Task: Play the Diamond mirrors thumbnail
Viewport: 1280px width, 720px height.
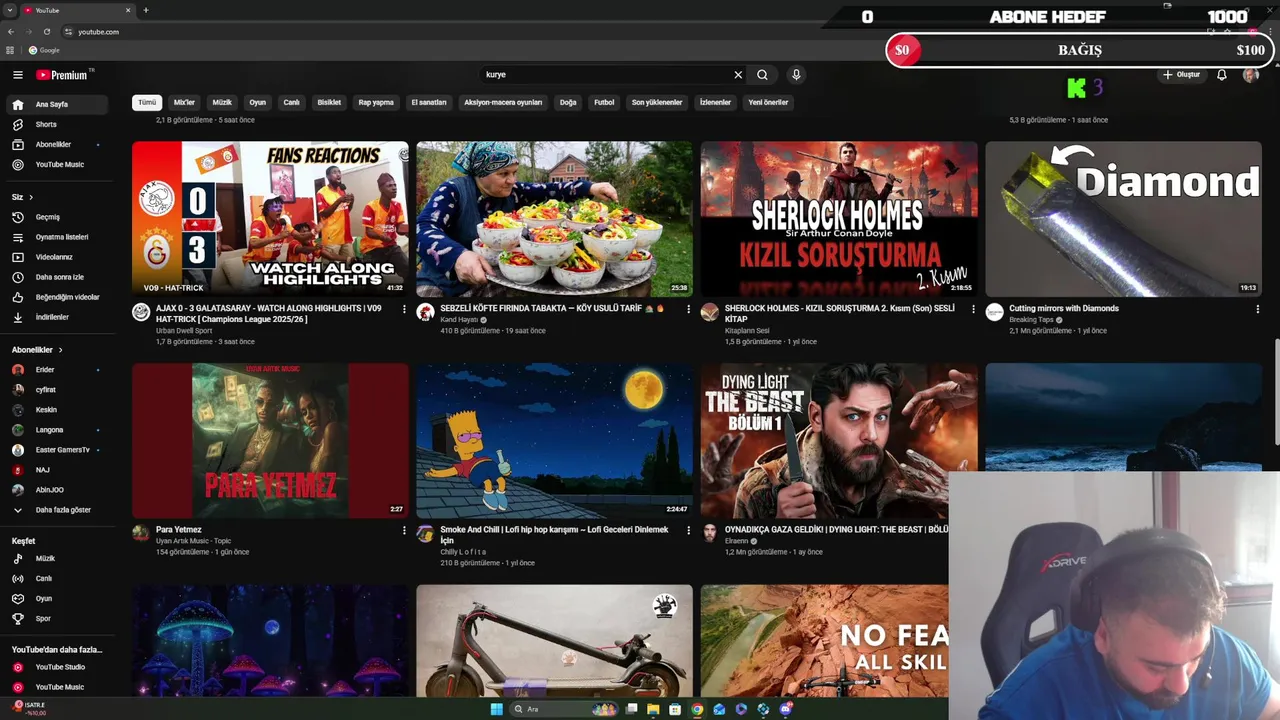Action: [1123, 219]
